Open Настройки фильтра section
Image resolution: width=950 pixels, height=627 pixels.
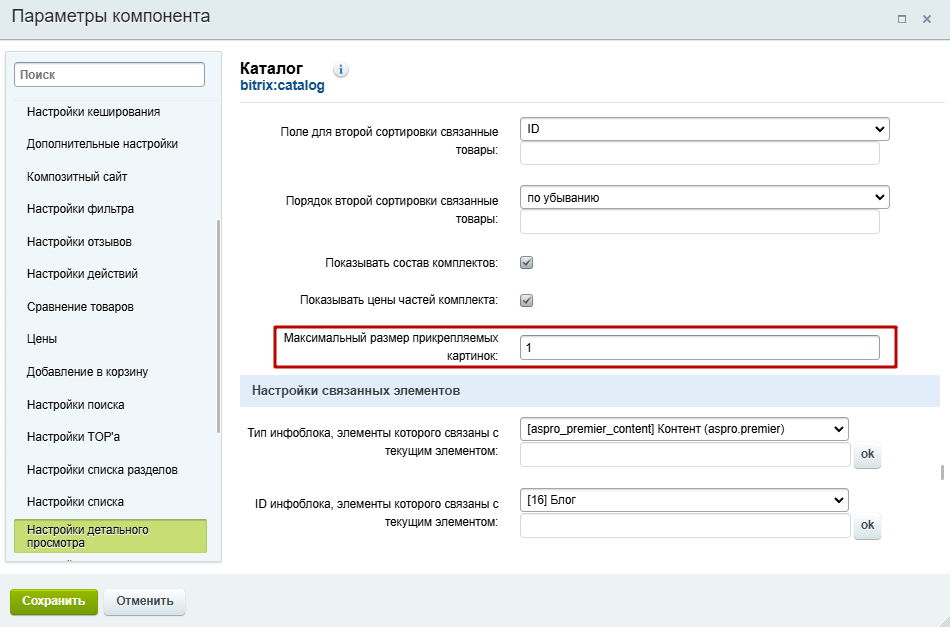tap(81, 209)
